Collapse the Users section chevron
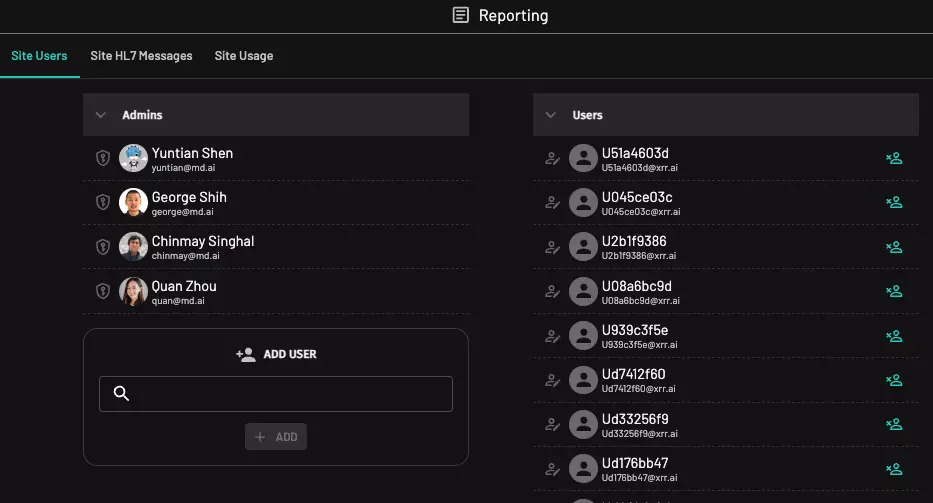Viewport: 933px width, 503px height. pos(551,115)
